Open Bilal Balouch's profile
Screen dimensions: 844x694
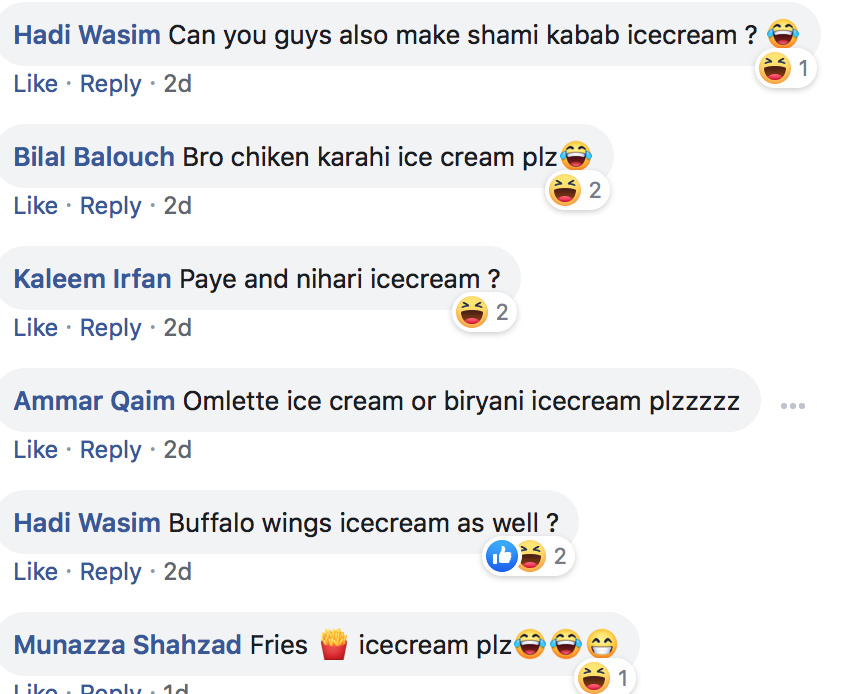click(94, 157)
